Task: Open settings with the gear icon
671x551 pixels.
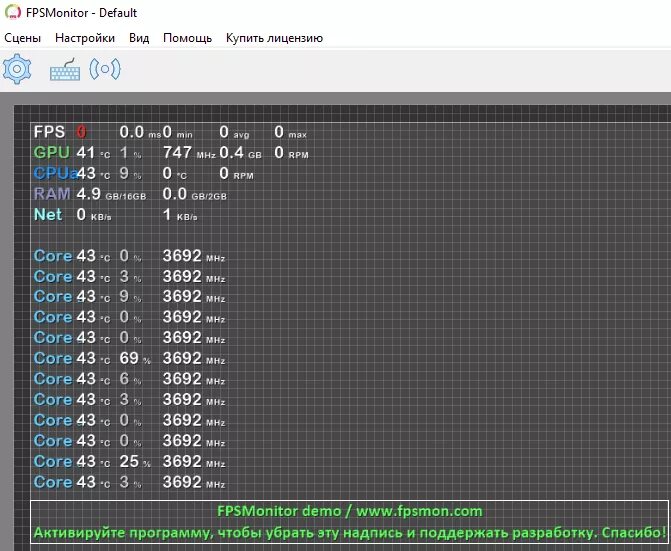Action: pos(17,69)
